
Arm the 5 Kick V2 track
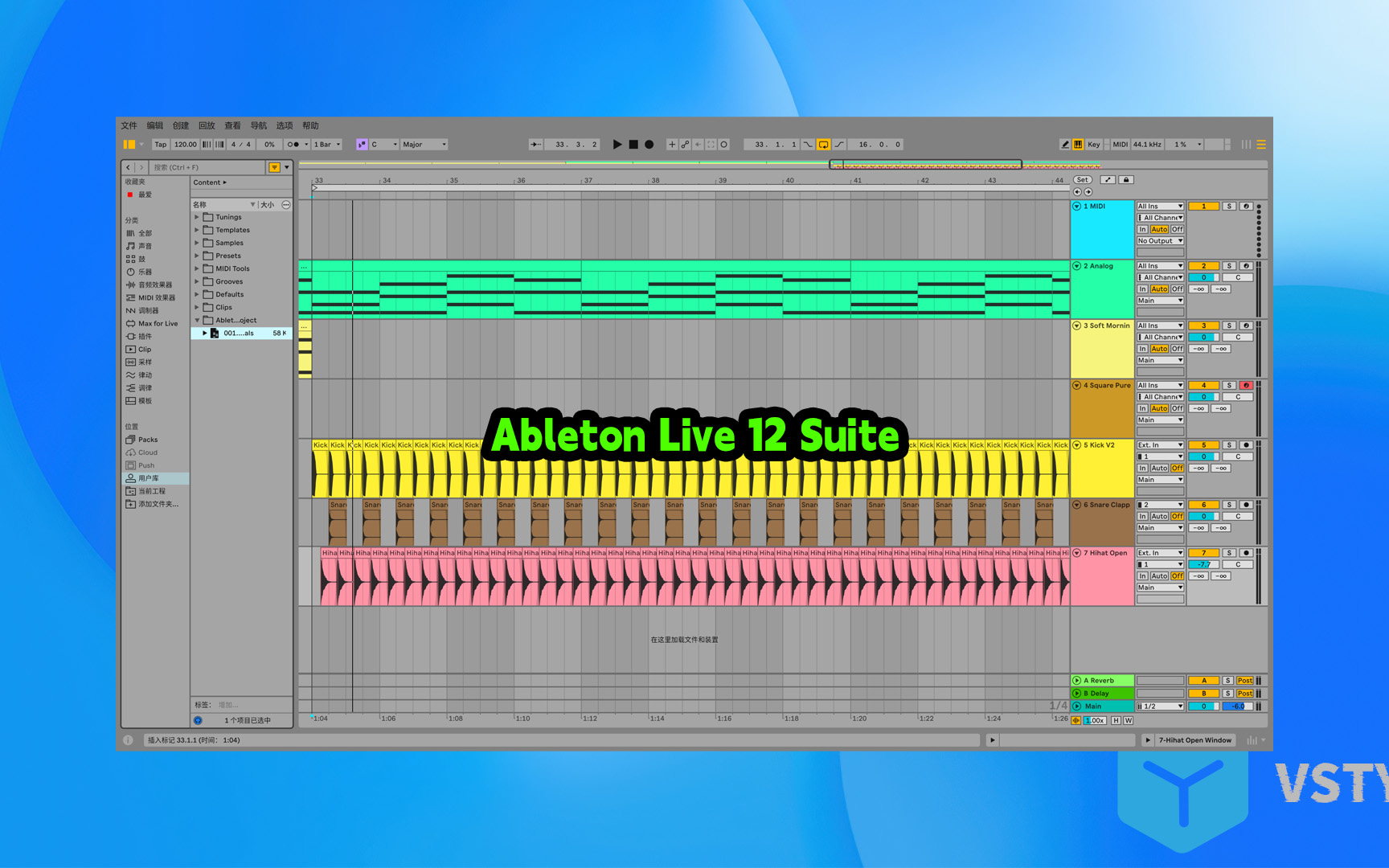1246,445
